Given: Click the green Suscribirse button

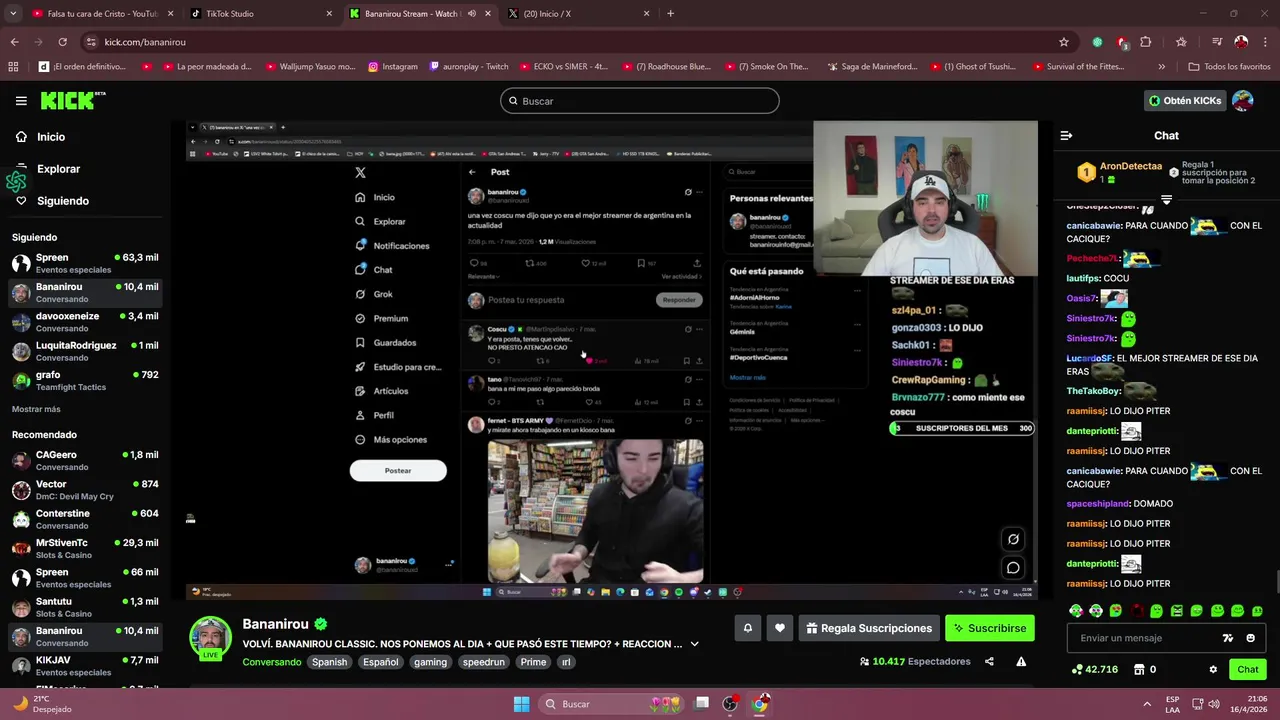Looking at the screenshot, I should coord(990,628).
